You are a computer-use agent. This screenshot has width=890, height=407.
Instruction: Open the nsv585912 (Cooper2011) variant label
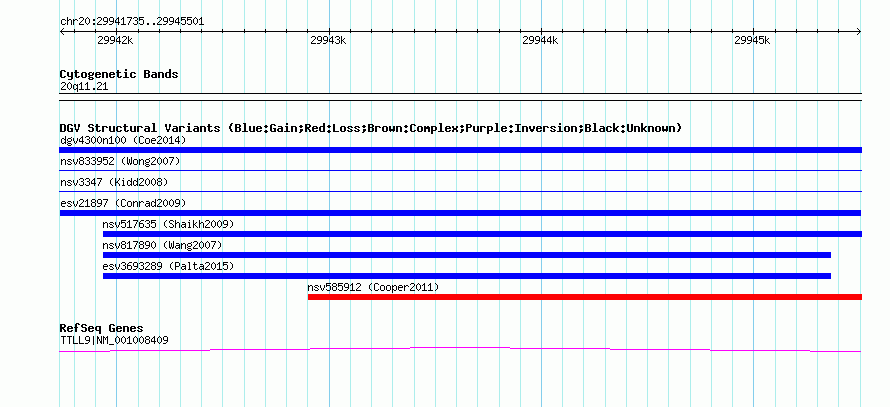[x=373, y=287]
